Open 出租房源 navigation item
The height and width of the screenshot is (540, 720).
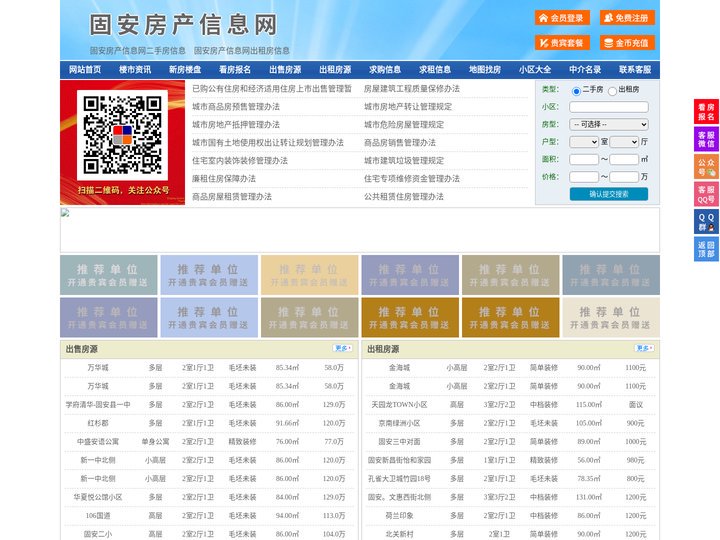tap(335, 70)
